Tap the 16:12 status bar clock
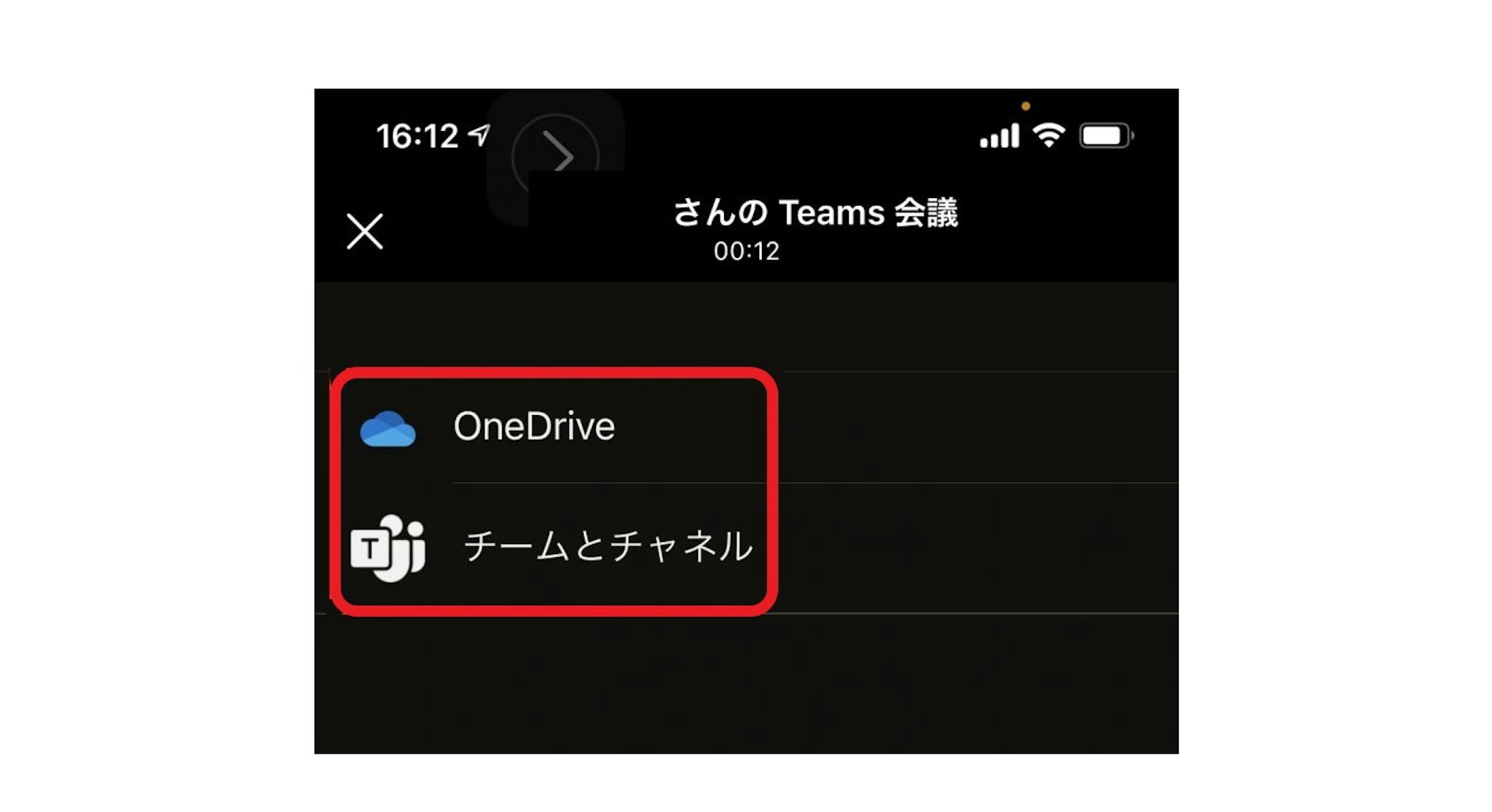The height and width of the screenshot is (812, 1492). pyautogui.click(x=417, y=136)
